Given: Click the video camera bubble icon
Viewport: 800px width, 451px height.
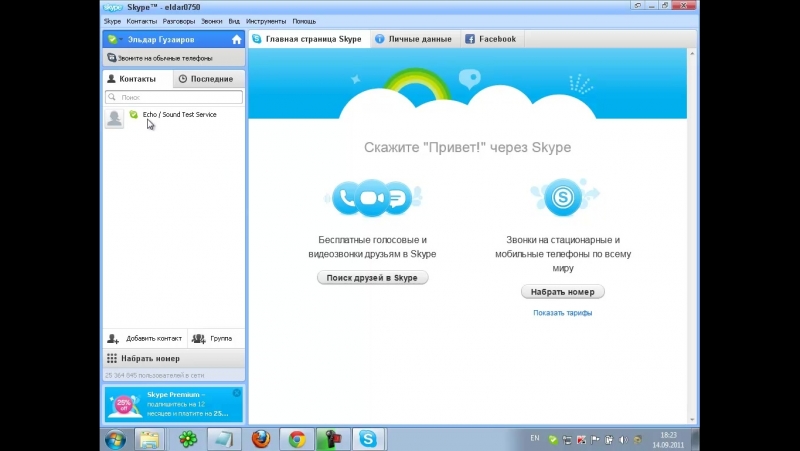Looking at the screenshot, I should [x=372, y=197].
